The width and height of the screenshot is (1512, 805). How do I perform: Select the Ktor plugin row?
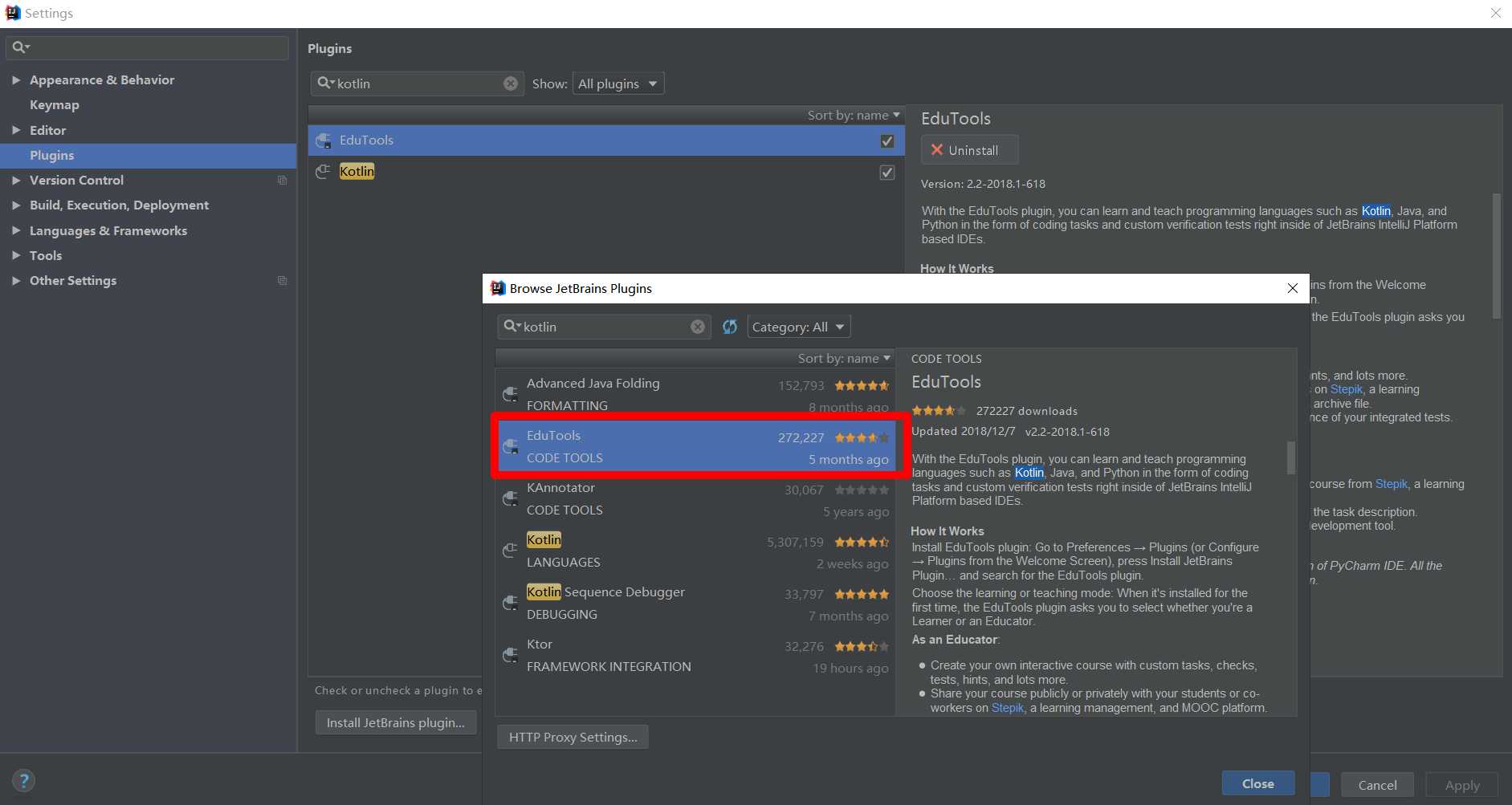point(695,655)
